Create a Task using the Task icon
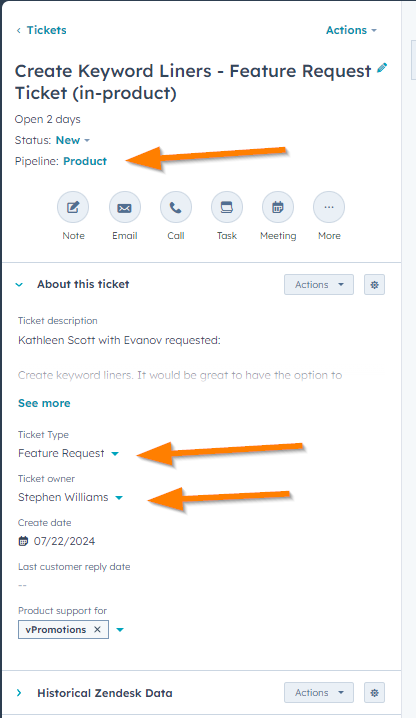This screenshot has width=416, height=718. pos(227,207)
